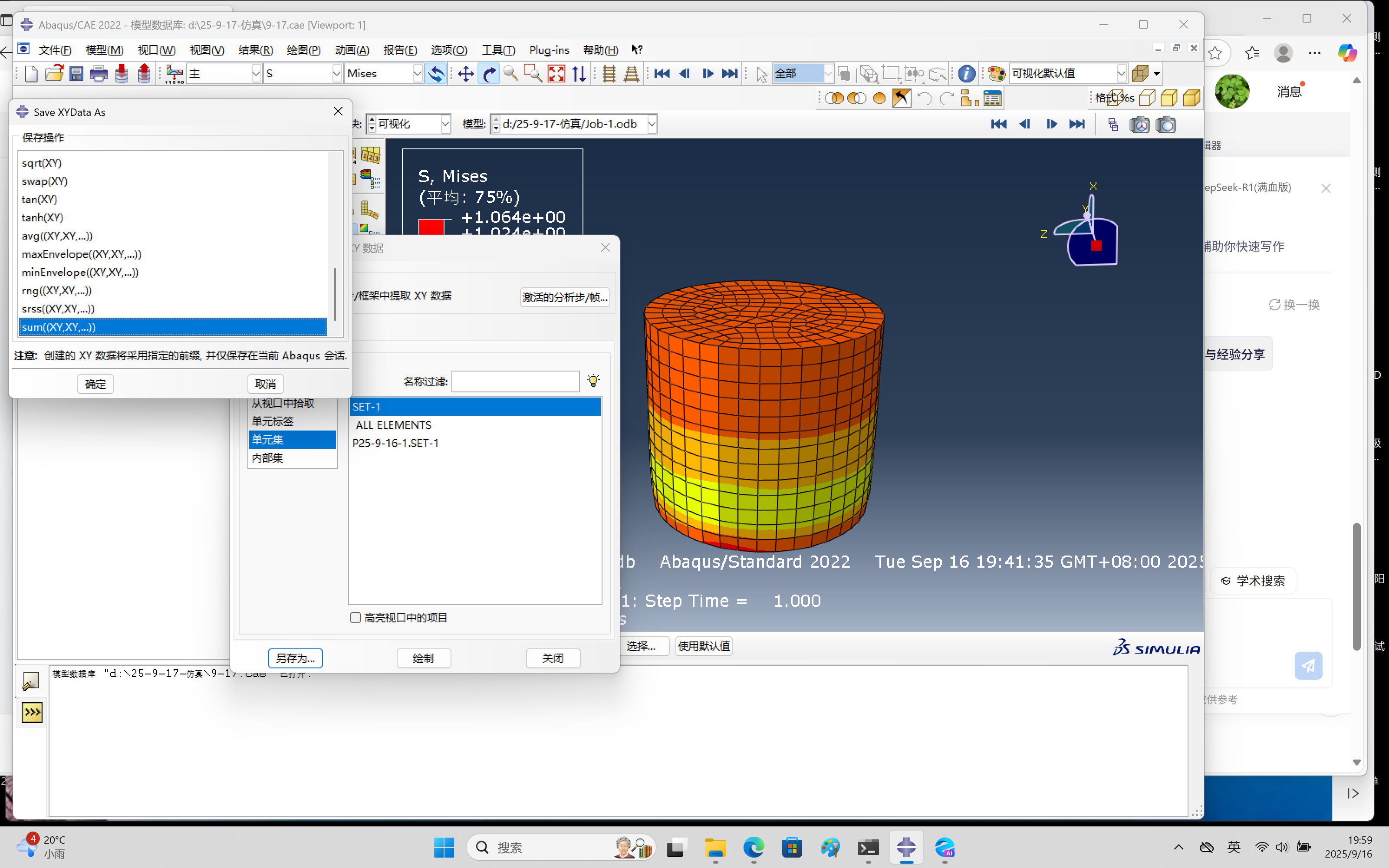The height and width of the screenshot is (868, 1389).
Task: Open Microsoft Edge from the taskbar
Action: pyautogui.click(x=754, y=847)
